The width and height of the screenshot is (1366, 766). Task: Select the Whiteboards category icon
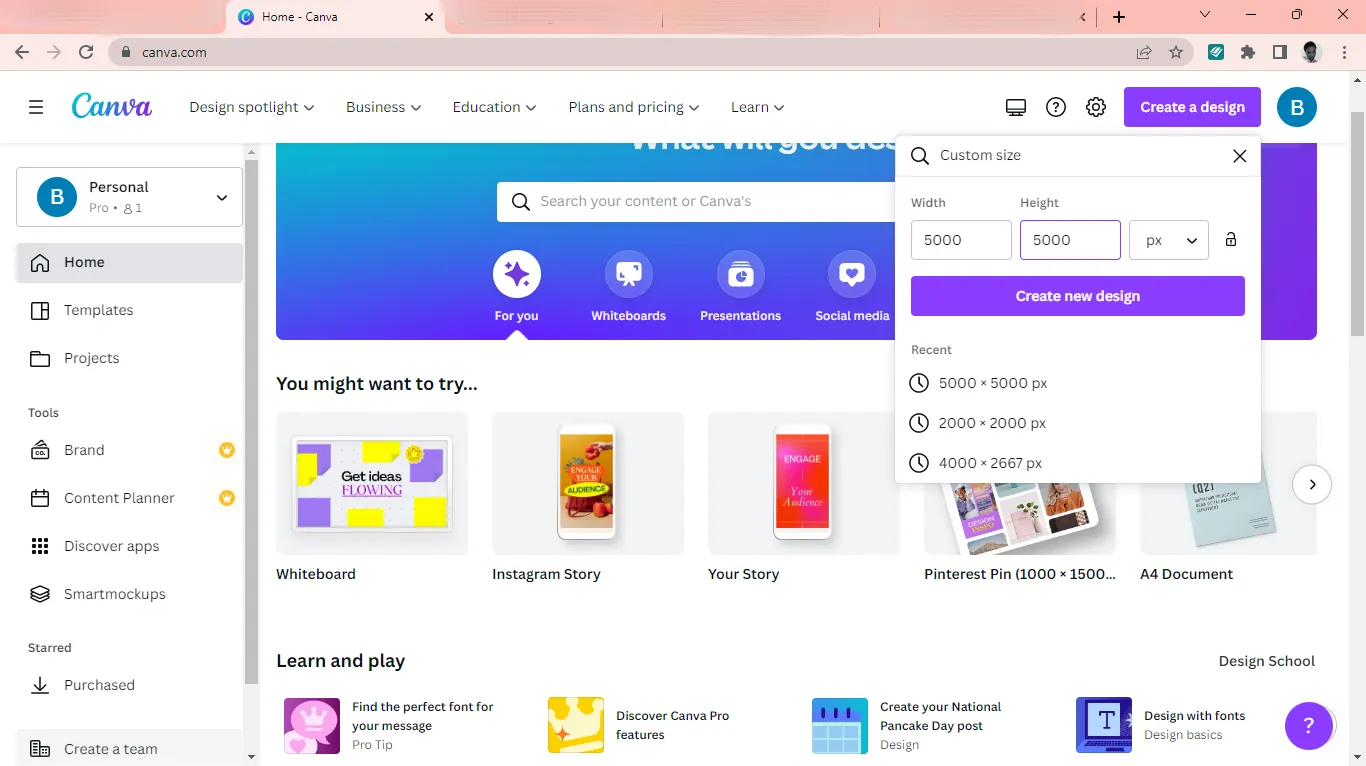point(629,274)
